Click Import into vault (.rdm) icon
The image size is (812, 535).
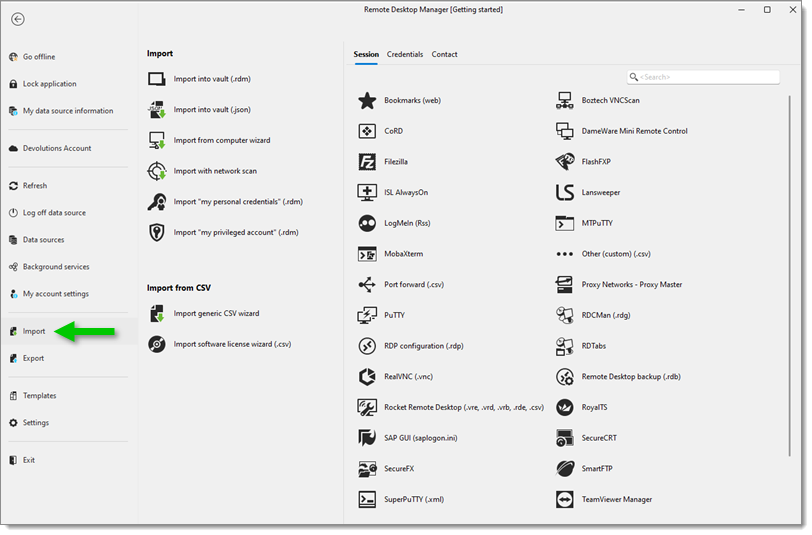[x=156, y=79]
